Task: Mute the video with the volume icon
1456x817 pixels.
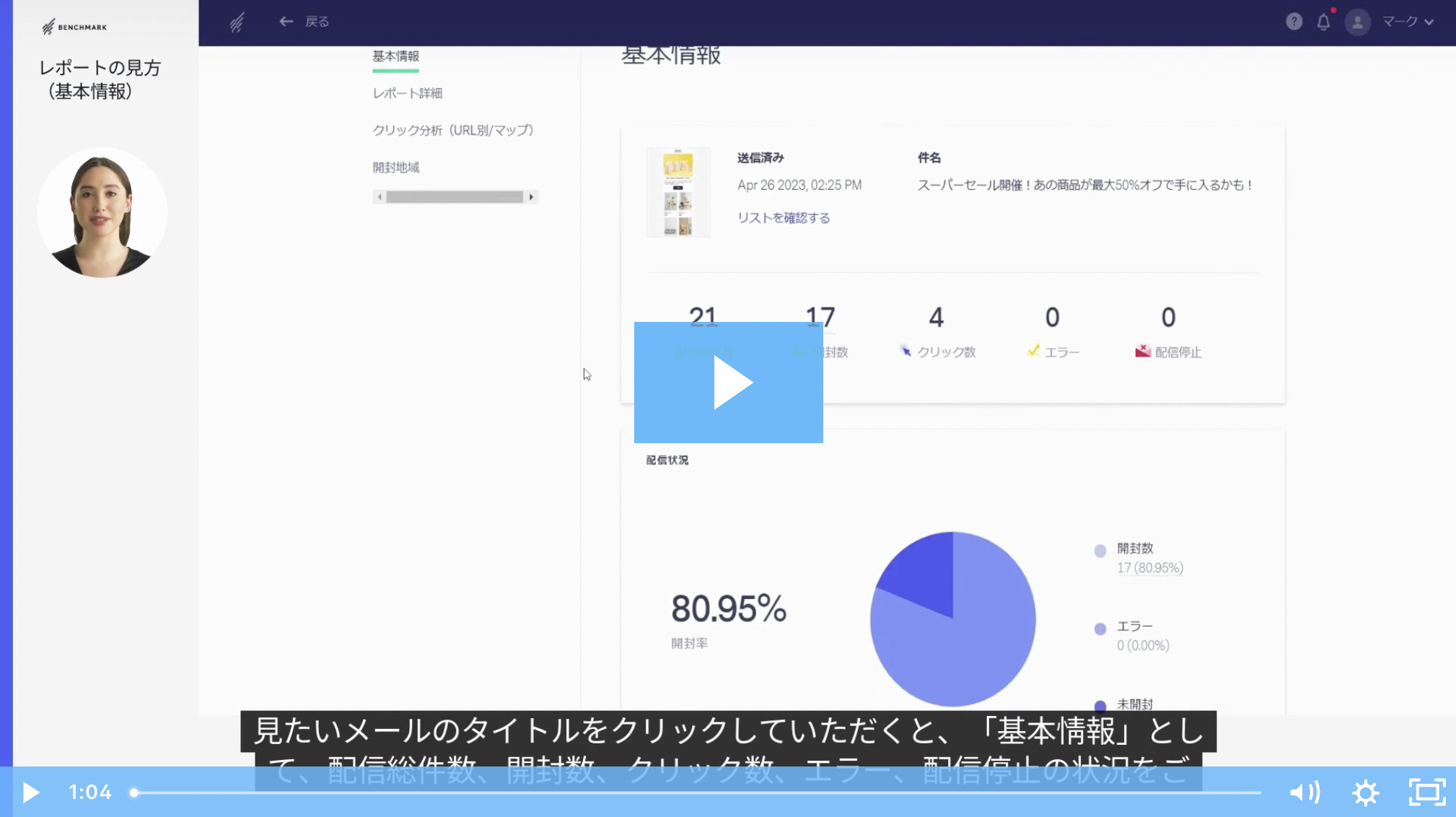Action: pos(1304,792)
